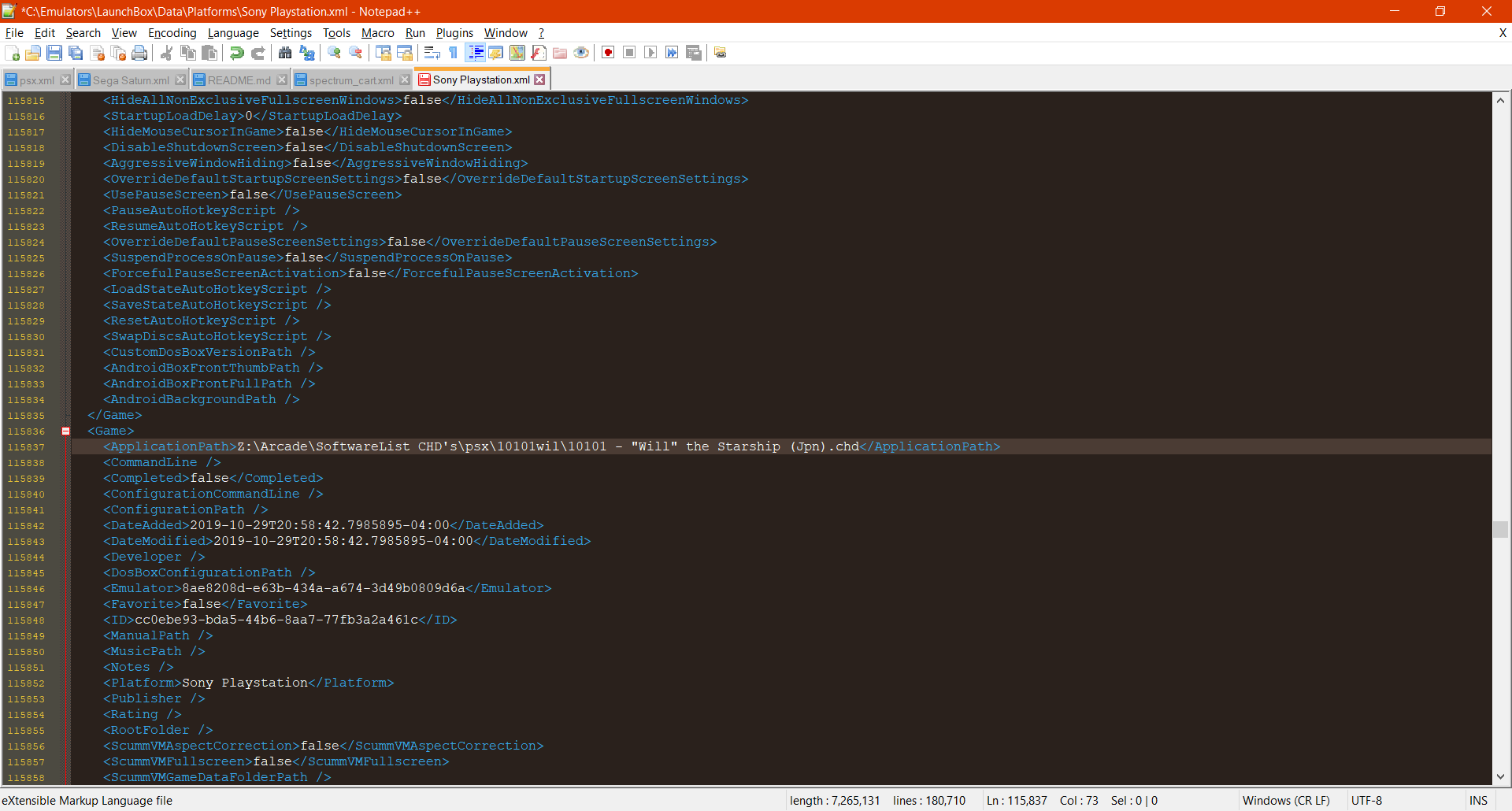Close the Sony Playstation.xml tab
The height and width of the screenshot is (811, 1512).
[539, 80]
